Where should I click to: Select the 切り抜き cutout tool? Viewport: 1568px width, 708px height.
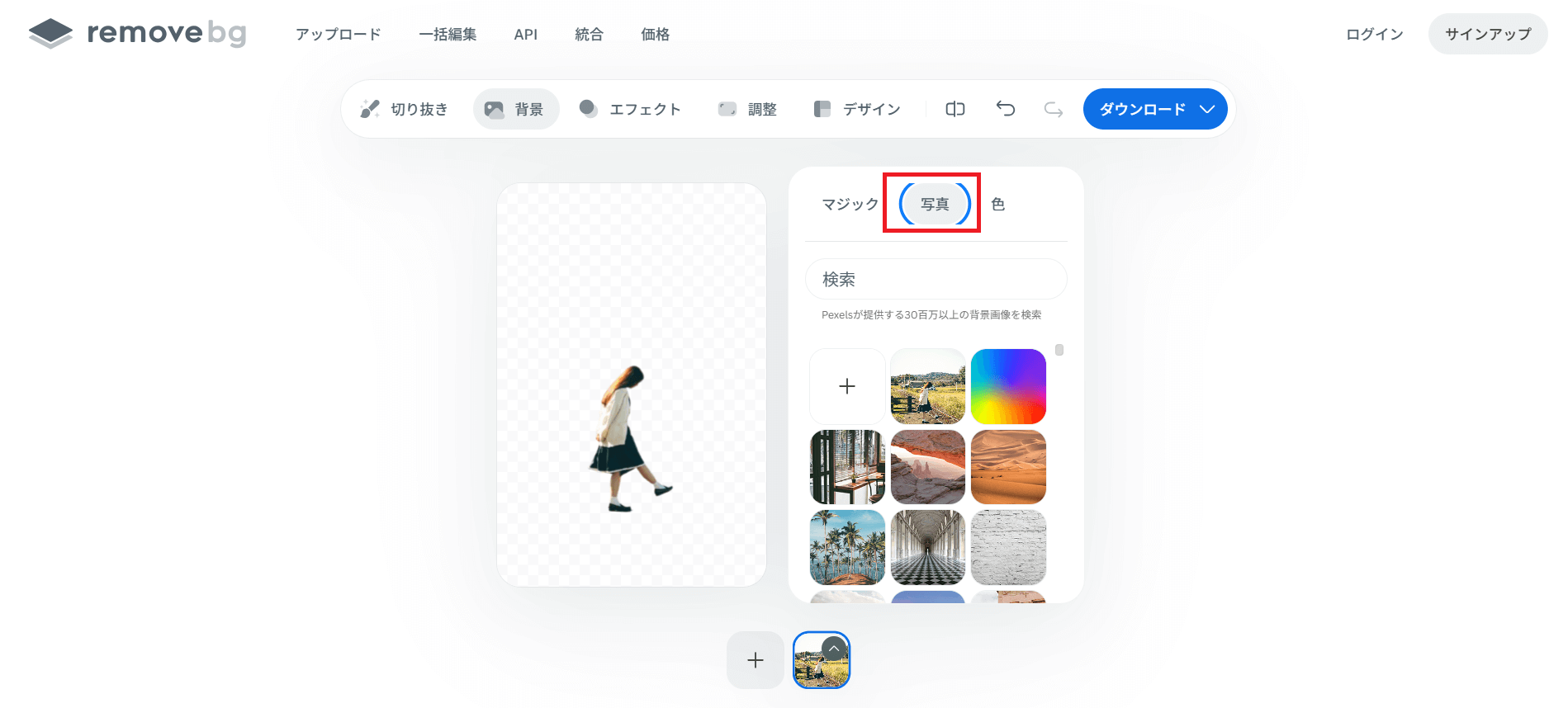click(405, 109)
